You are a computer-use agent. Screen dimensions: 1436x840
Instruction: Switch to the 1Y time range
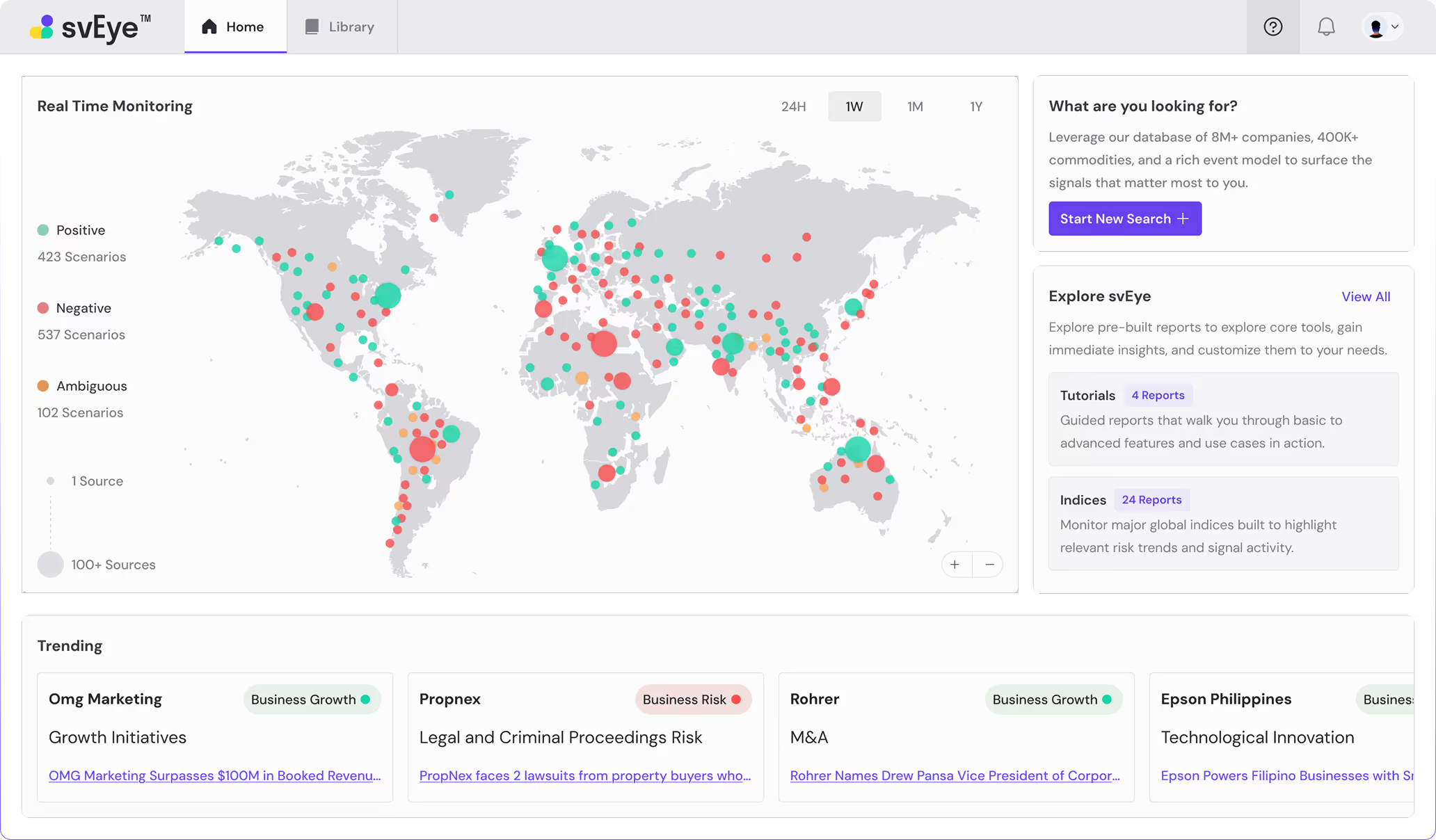pos(976,106)
